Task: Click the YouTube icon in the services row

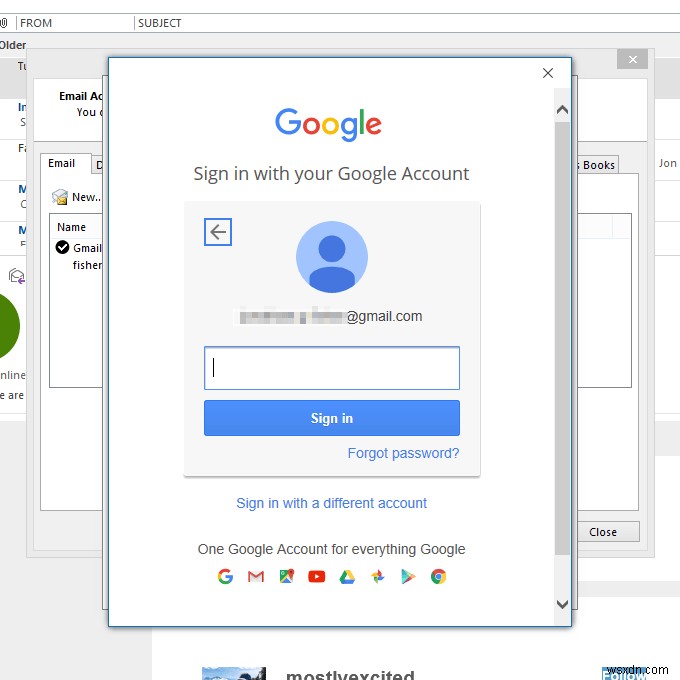Action: point(317,576)
